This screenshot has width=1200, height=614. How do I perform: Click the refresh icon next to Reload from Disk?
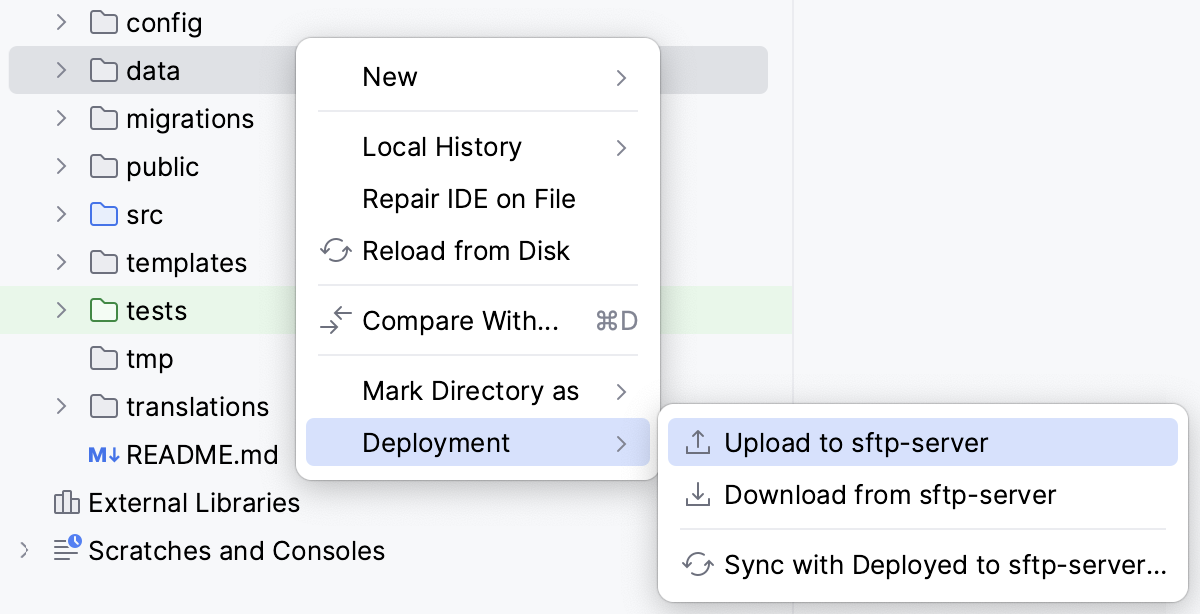pos(335,251)
